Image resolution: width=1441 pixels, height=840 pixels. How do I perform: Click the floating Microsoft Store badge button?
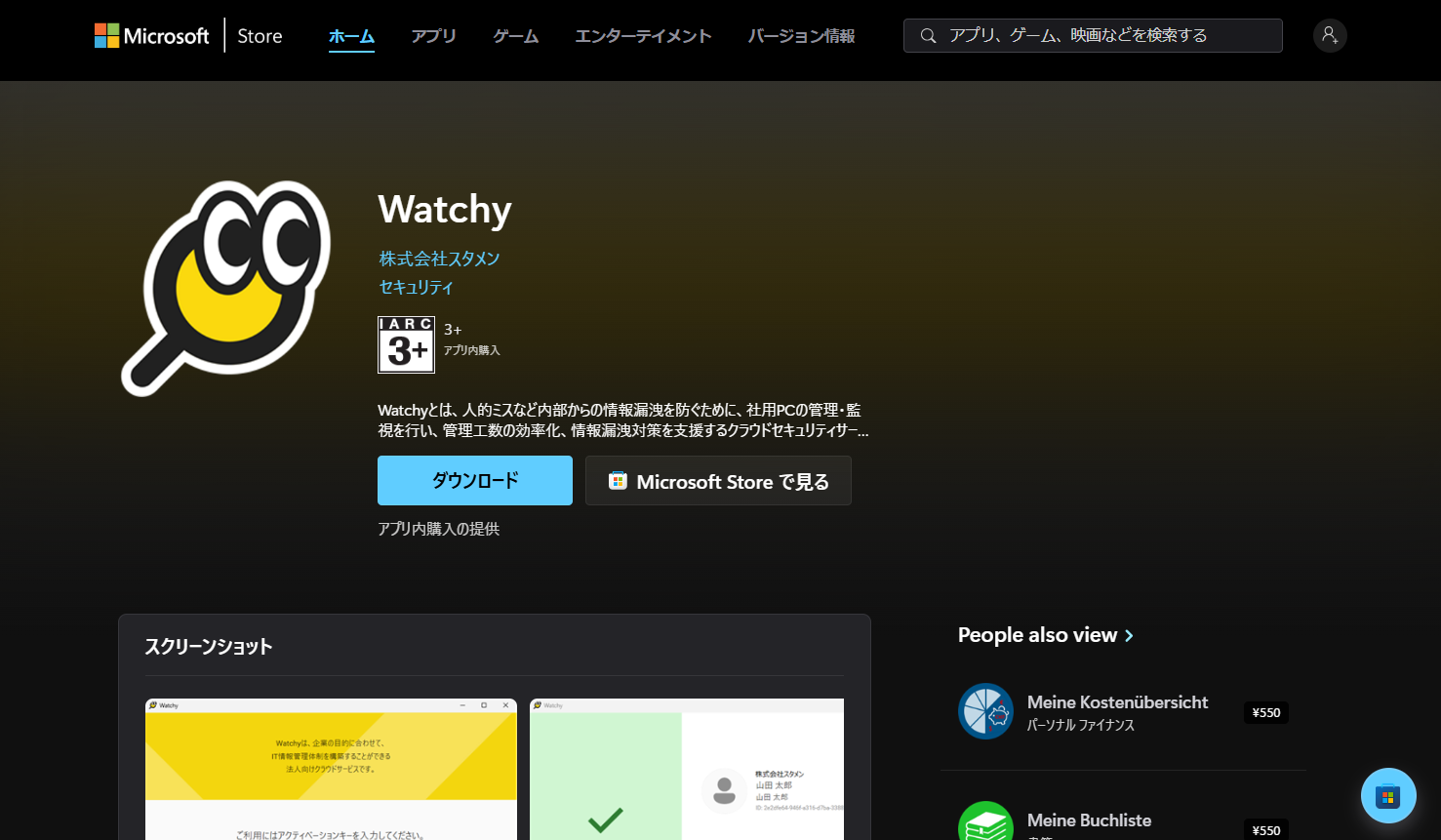[1388, 796]
